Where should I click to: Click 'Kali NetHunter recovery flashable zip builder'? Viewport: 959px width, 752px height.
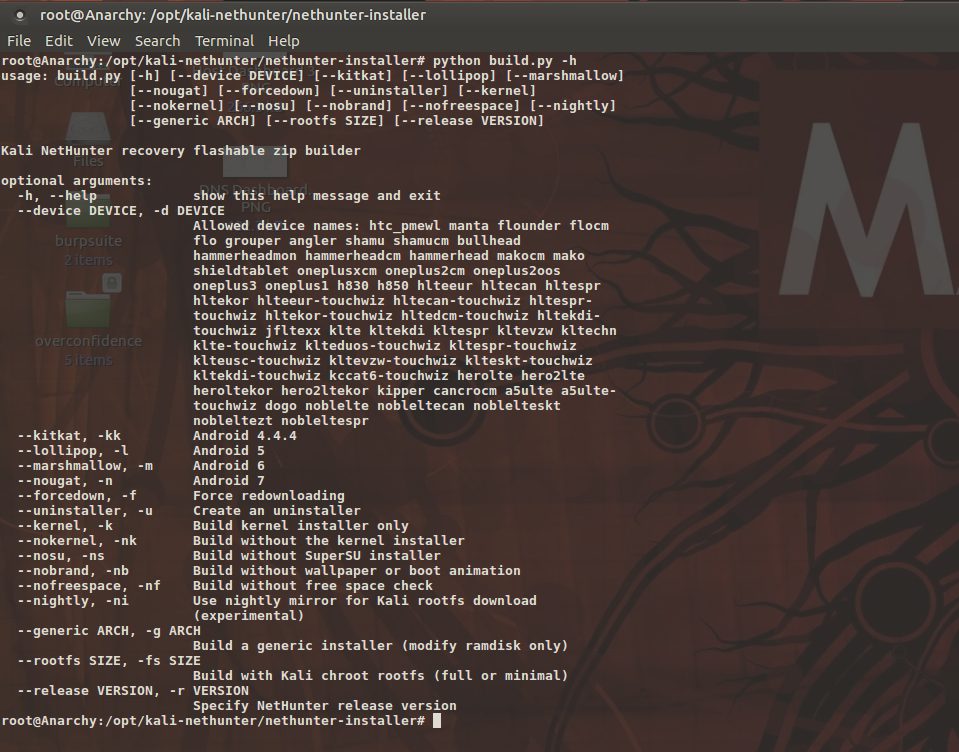[181, 150]
